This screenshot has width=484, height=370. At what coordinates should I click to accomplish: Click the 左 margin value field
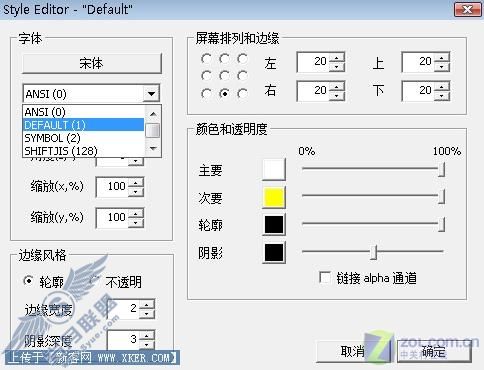(313, 62)
